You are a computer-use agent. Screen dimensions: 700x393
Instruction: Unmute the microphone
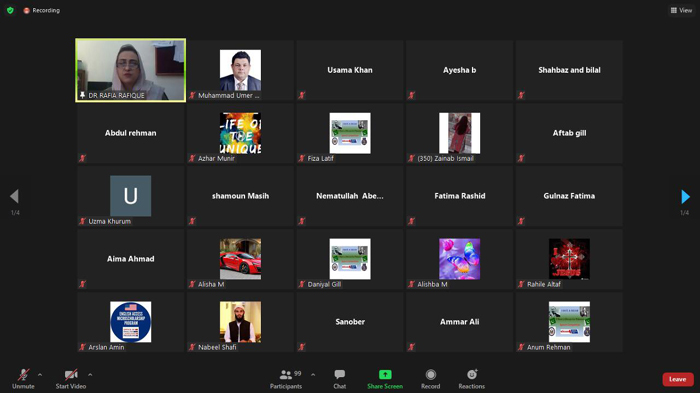[23, 379]
